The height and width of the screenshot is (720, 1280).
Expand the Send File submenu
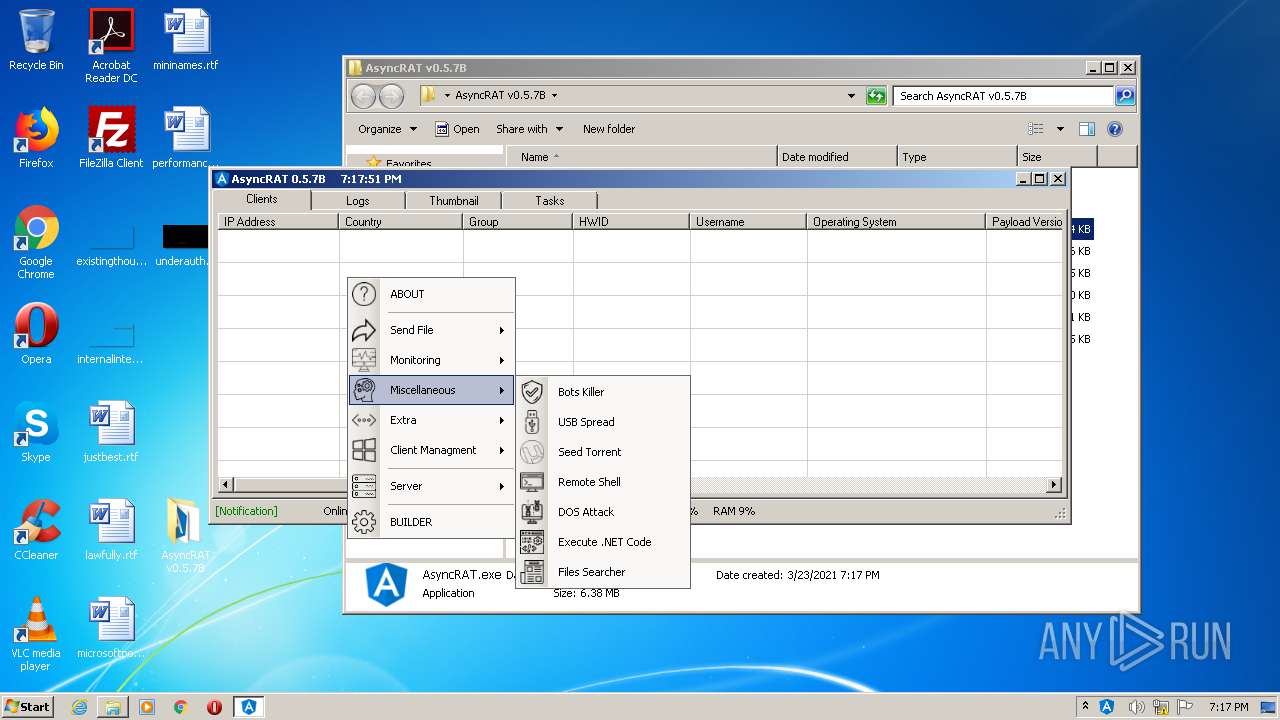pyautogui.click(x=502, y=330)
